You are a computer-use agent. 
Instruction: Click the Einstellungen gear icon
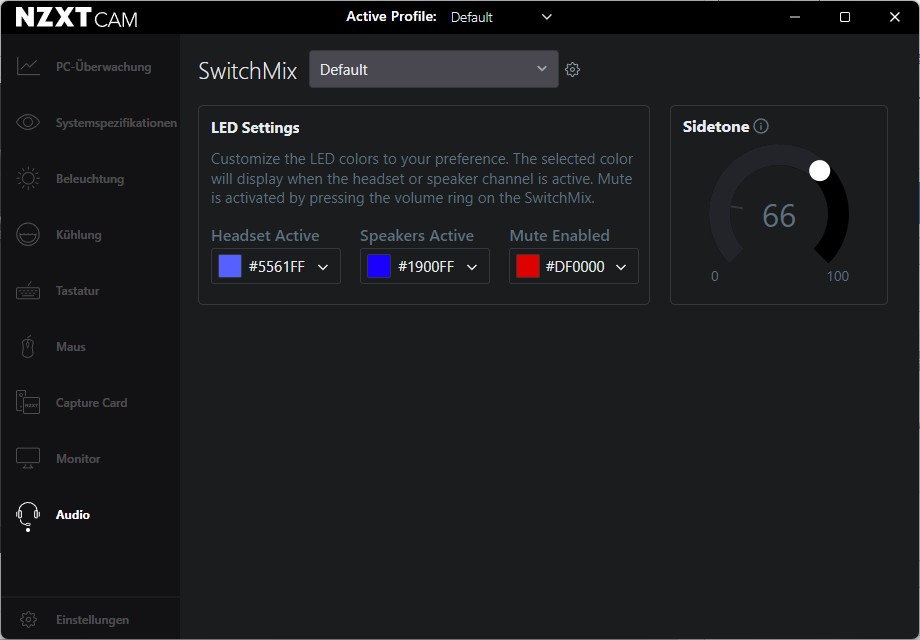point(28,619)
